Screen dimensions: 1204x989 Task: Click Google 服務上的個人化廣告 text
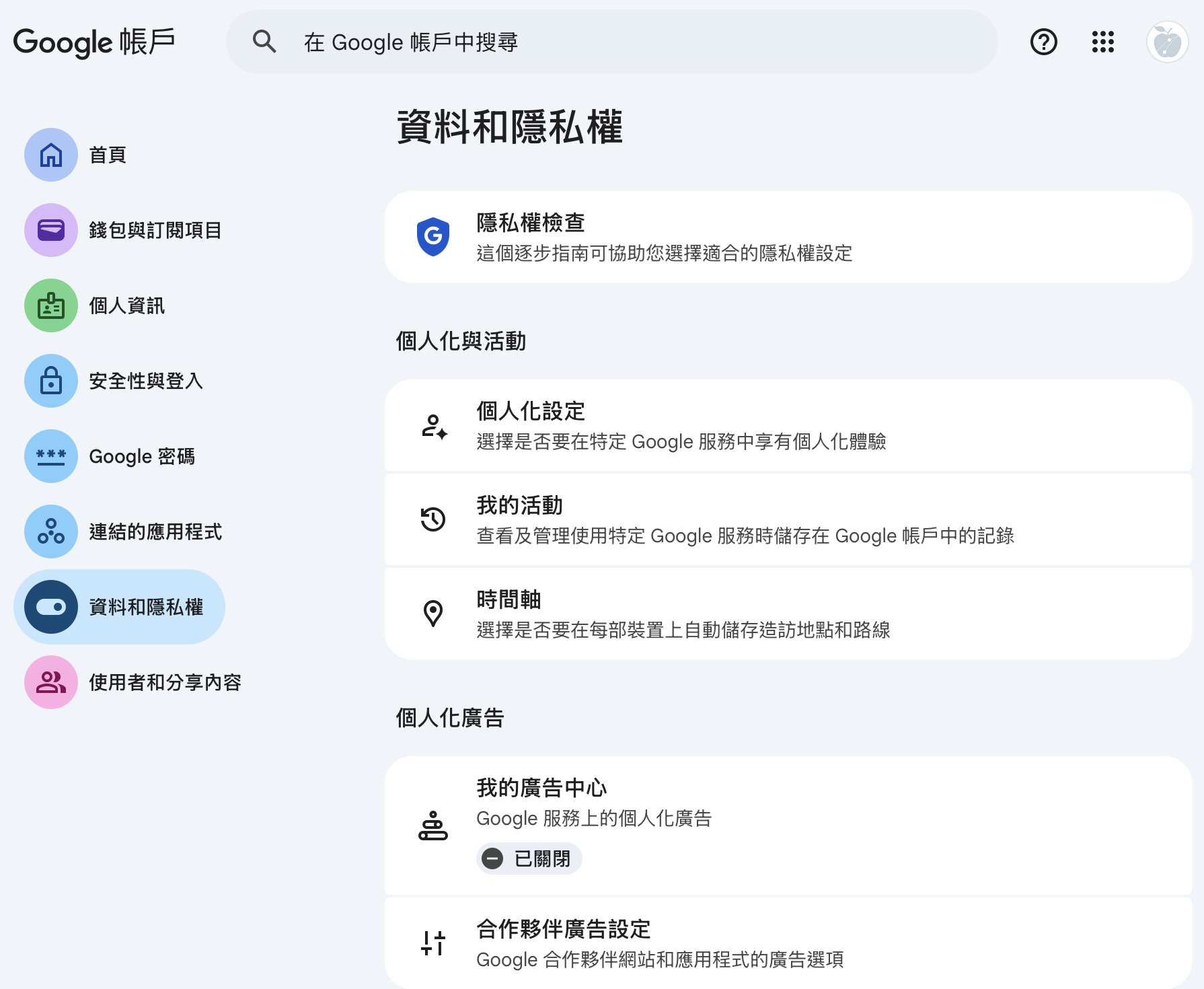point(594,819)
